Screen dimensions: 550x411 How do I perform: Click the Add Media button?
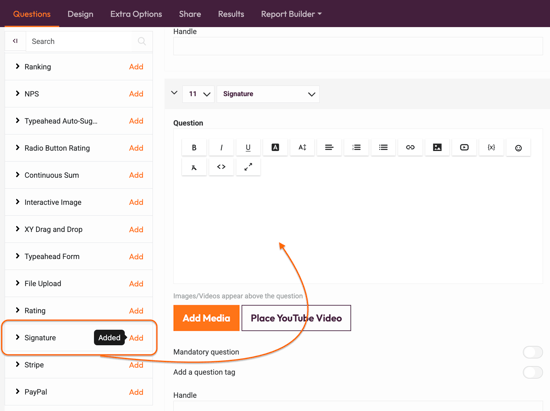tap(206, 318)
